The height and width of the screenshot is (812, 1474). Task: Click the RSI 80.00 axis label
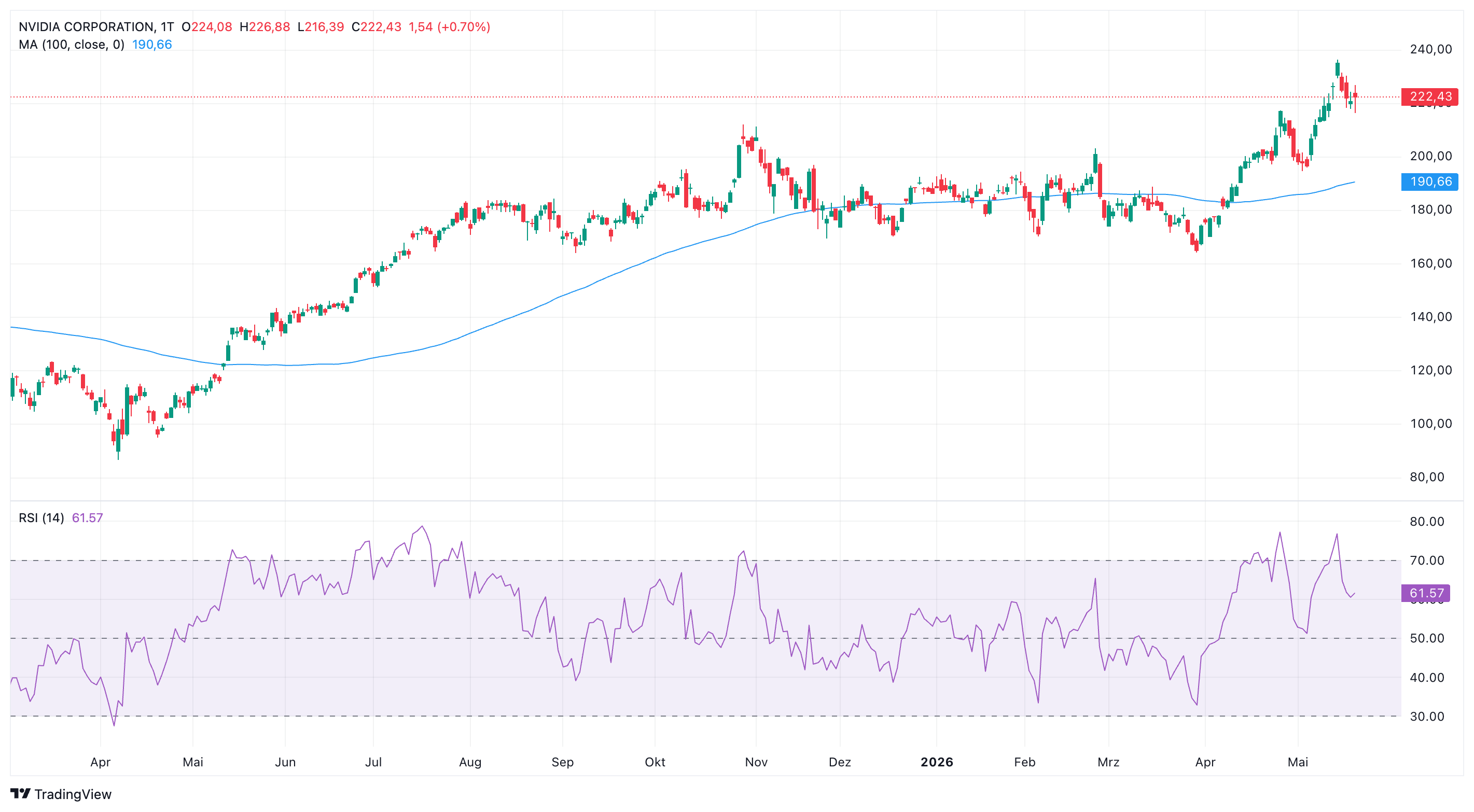[1427, 522]
